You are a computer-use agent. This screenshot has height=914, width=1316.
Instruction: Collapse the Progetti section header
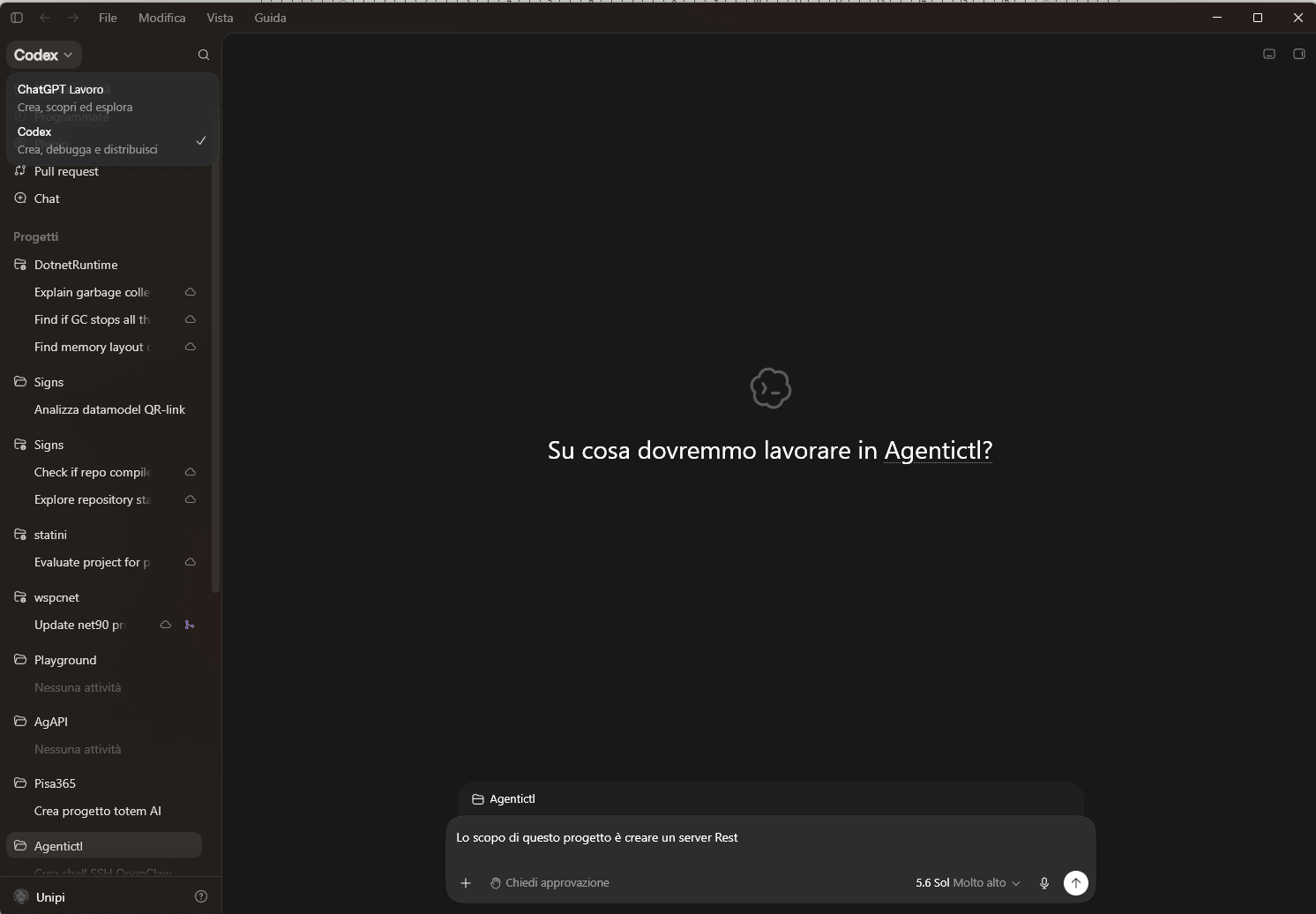pyautogui.click(x=36, y=236)
